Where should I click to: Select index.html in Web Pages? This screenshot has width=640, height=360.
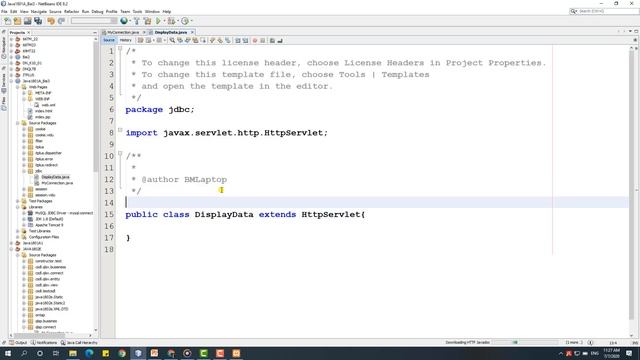pyautogui.click(x=40, y=111)
